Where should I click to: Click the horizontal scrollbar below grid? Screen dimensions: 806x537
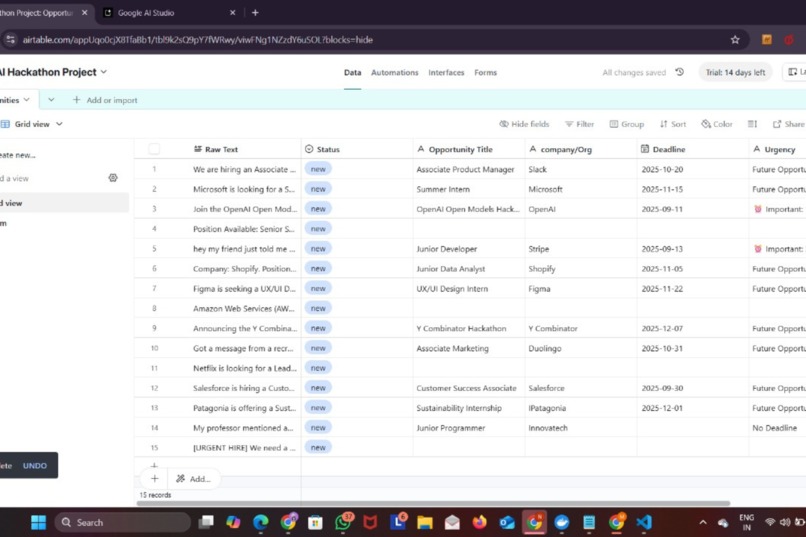click(x=433, y=503)
